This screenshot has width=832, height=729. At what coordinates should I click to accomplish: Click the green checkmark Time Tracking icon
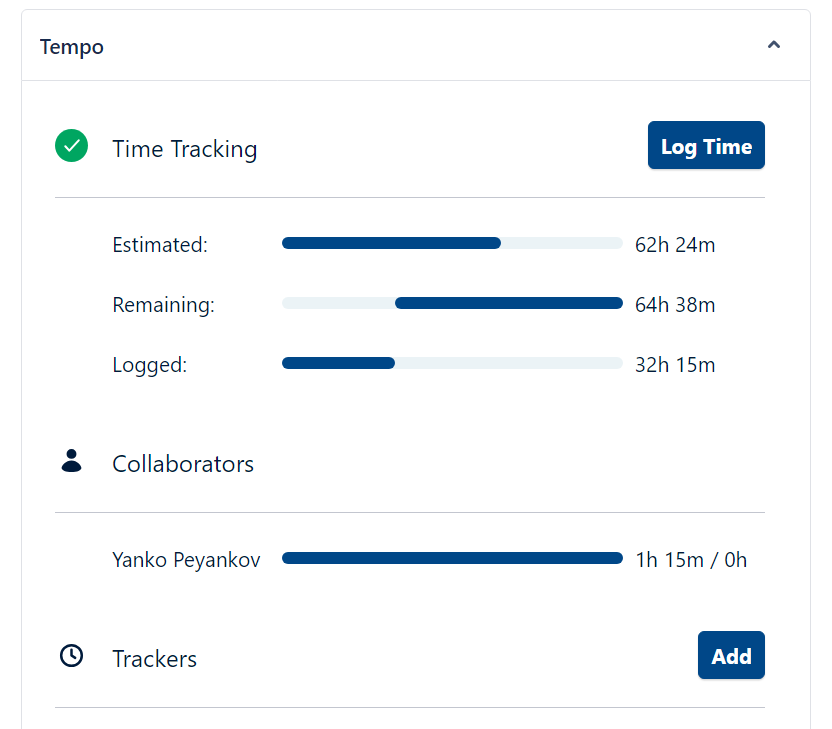coord(71,146)
